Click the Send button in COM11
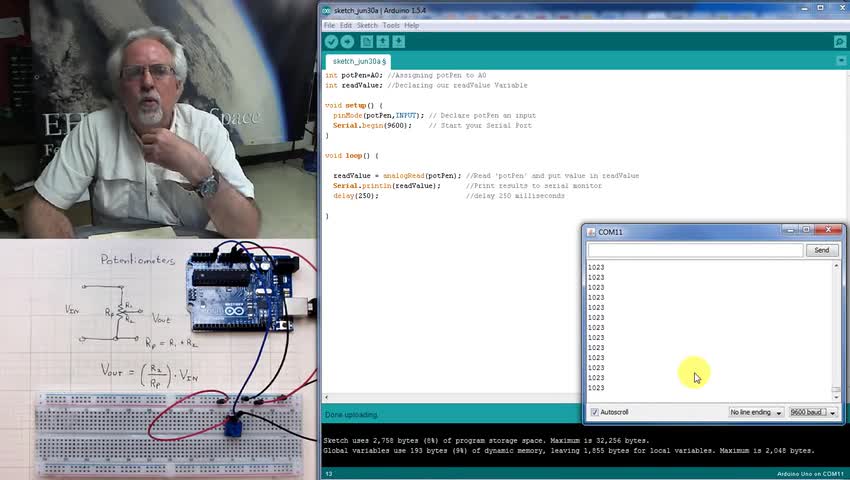The height and width of the screenshot is (480, 850). pyautogui.click(x=822, y=250)
